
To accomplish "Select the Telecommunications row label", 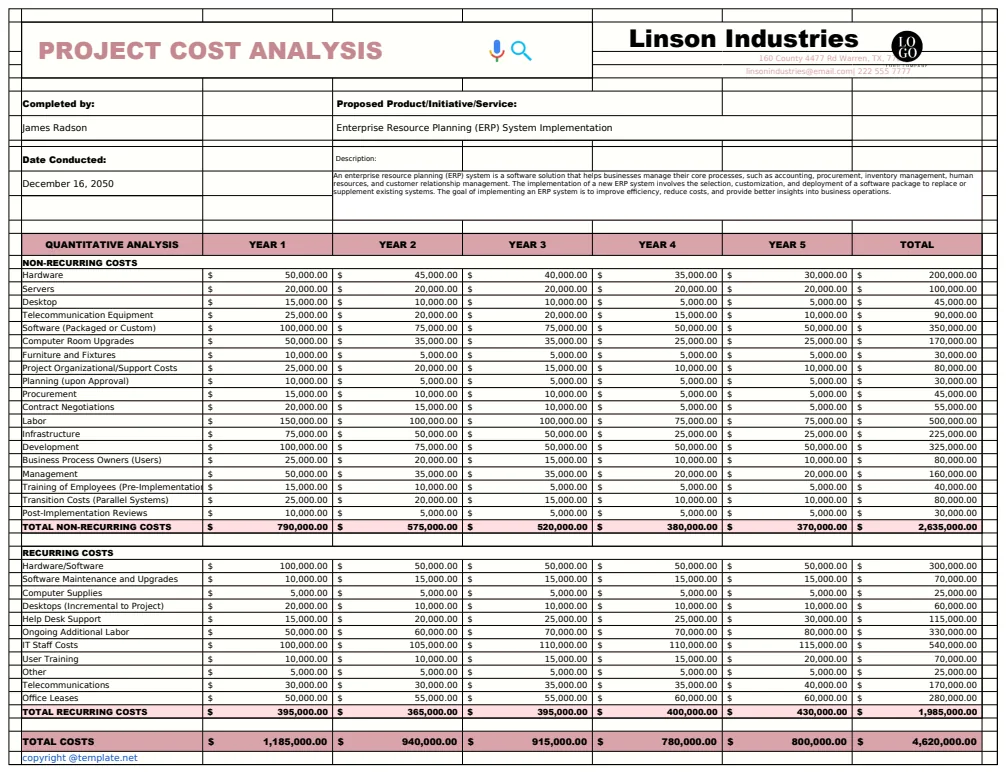I will click(x=66, y=685).
